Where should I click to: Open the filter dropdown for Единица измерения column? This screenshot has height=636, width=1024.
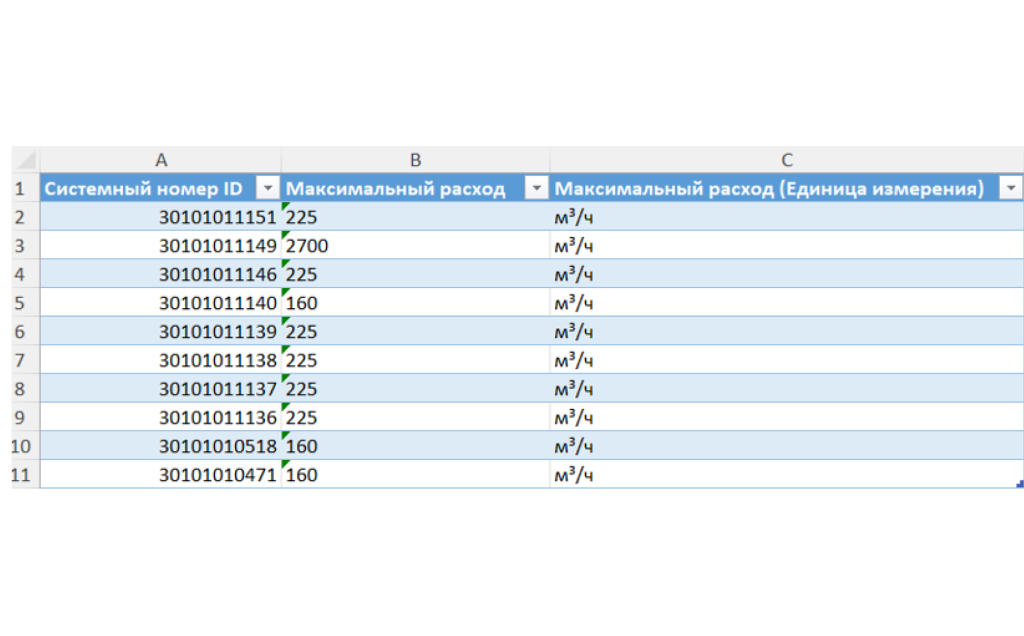[x=1011, y=188]
